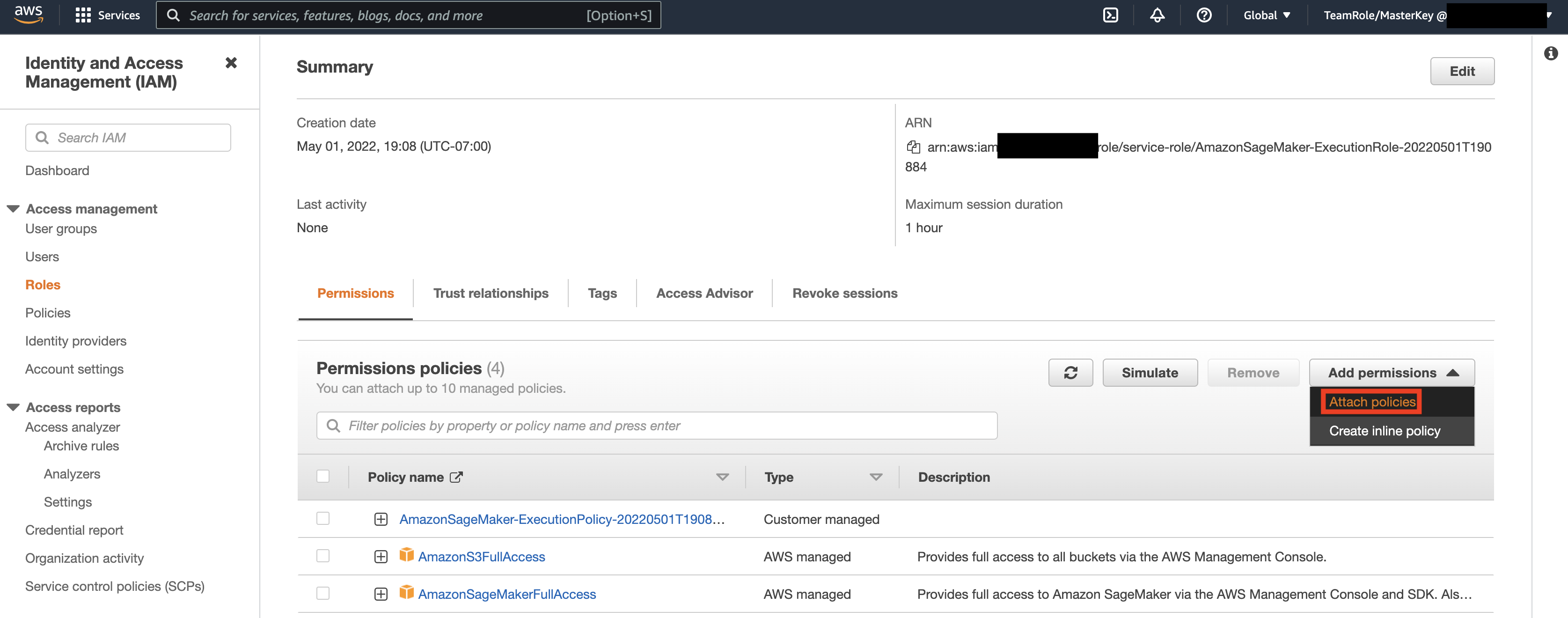Expand the AmazonSageMakerFullAccess row details

[x=381, y=594]
